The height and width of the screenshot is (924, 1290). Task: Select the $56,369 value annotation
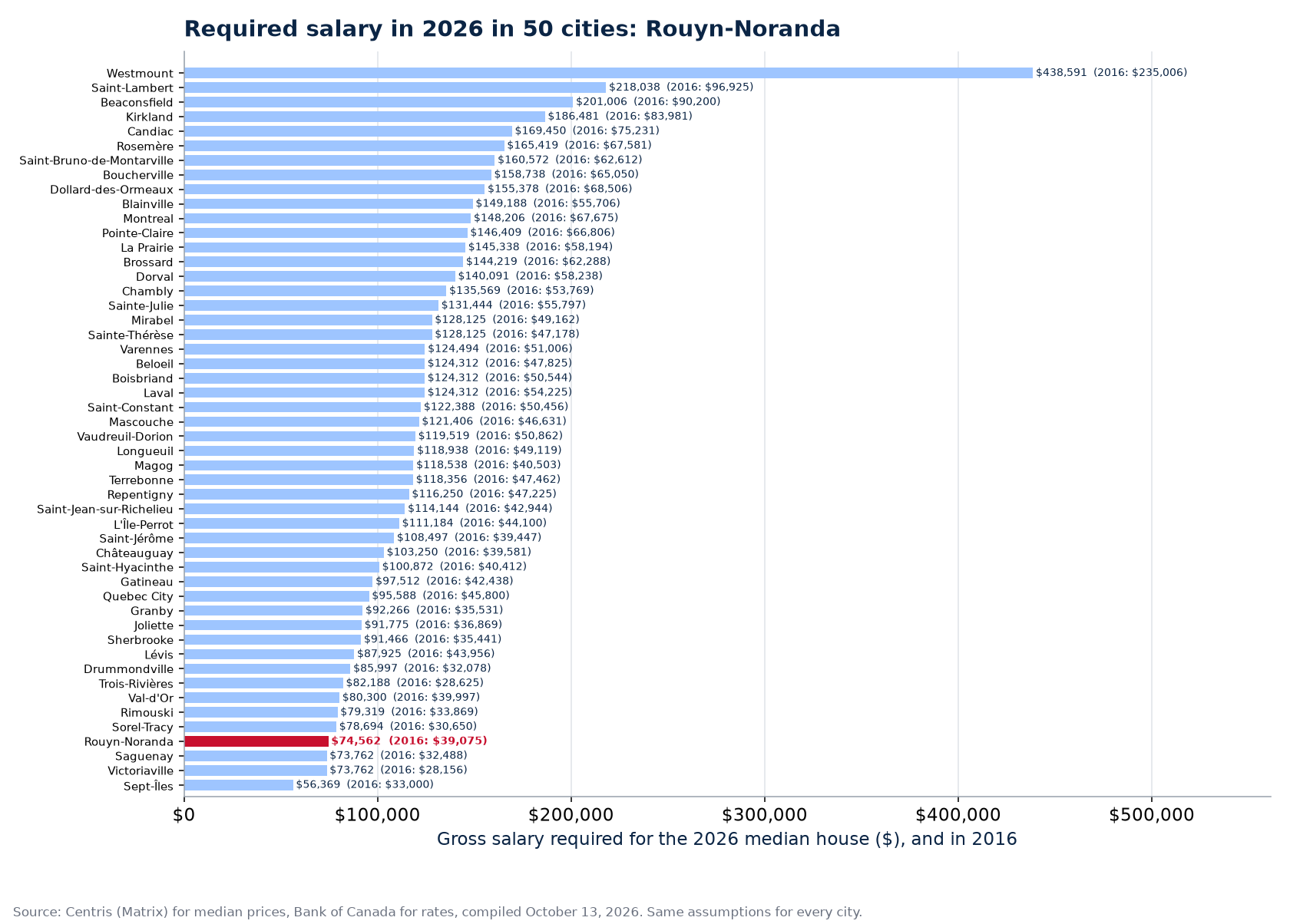365,785
